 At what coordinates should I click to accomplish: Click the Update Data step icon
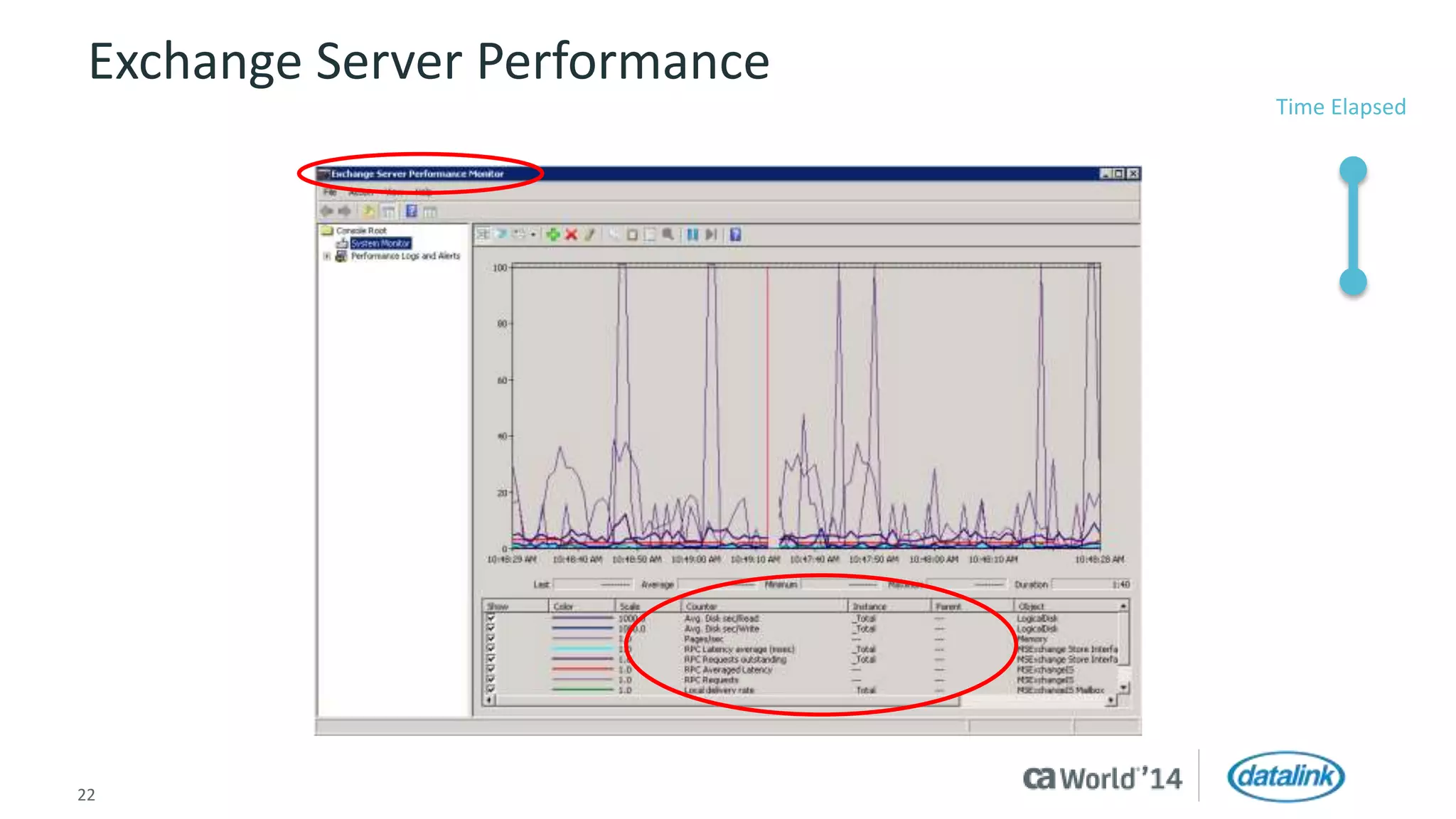click(711, 234)
